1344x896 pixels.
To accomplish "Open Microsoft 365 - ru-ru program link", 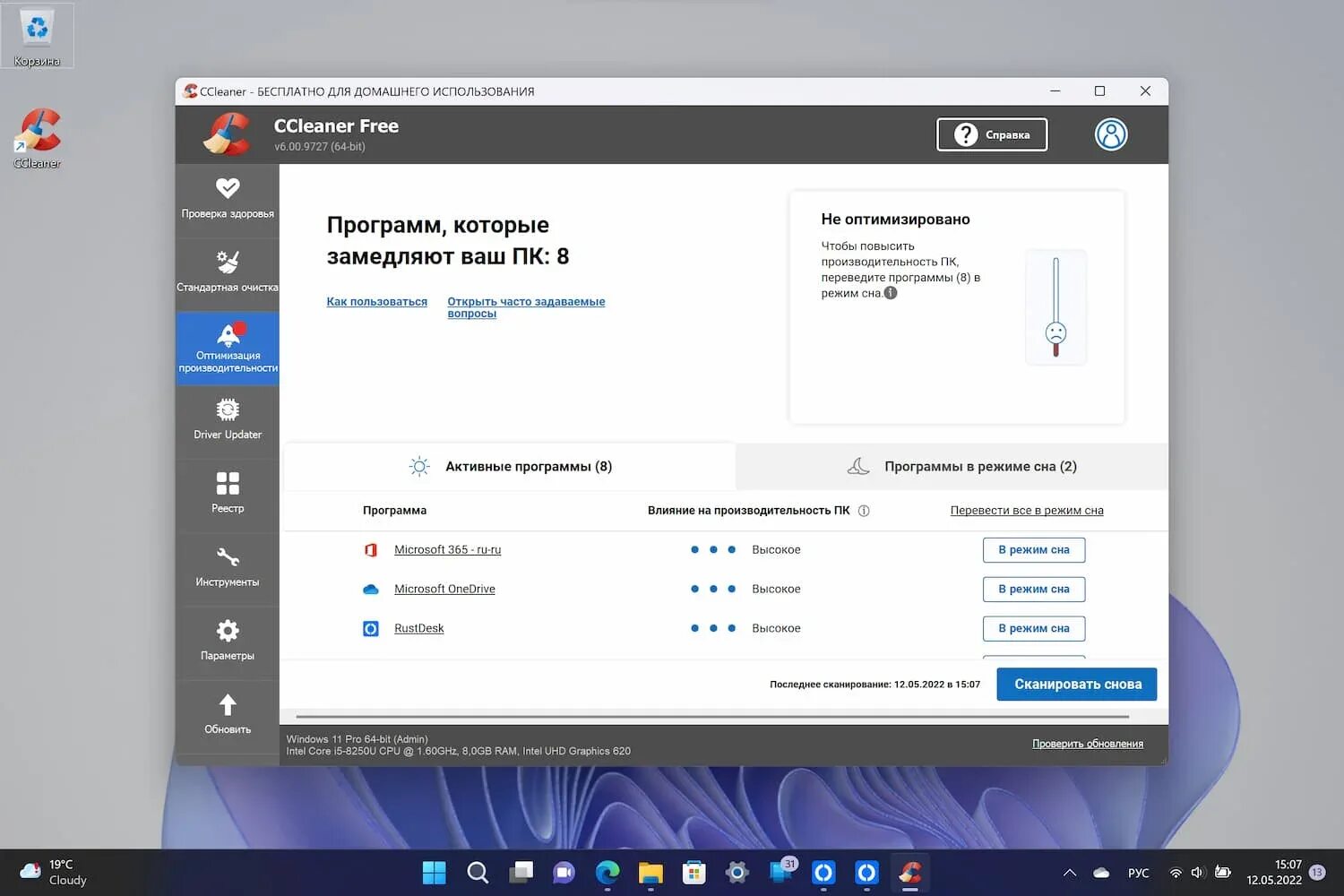I will 448,550.
